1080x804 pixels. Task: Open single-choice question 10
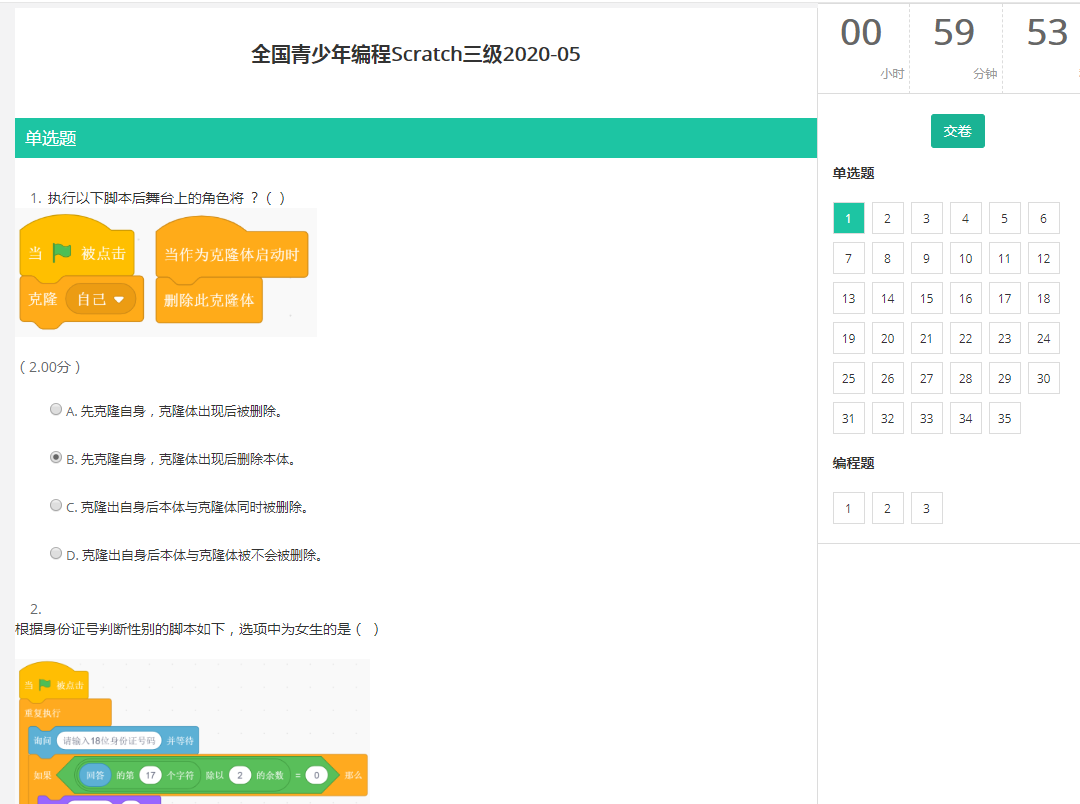pyautogui.click(x=966, y=258)
